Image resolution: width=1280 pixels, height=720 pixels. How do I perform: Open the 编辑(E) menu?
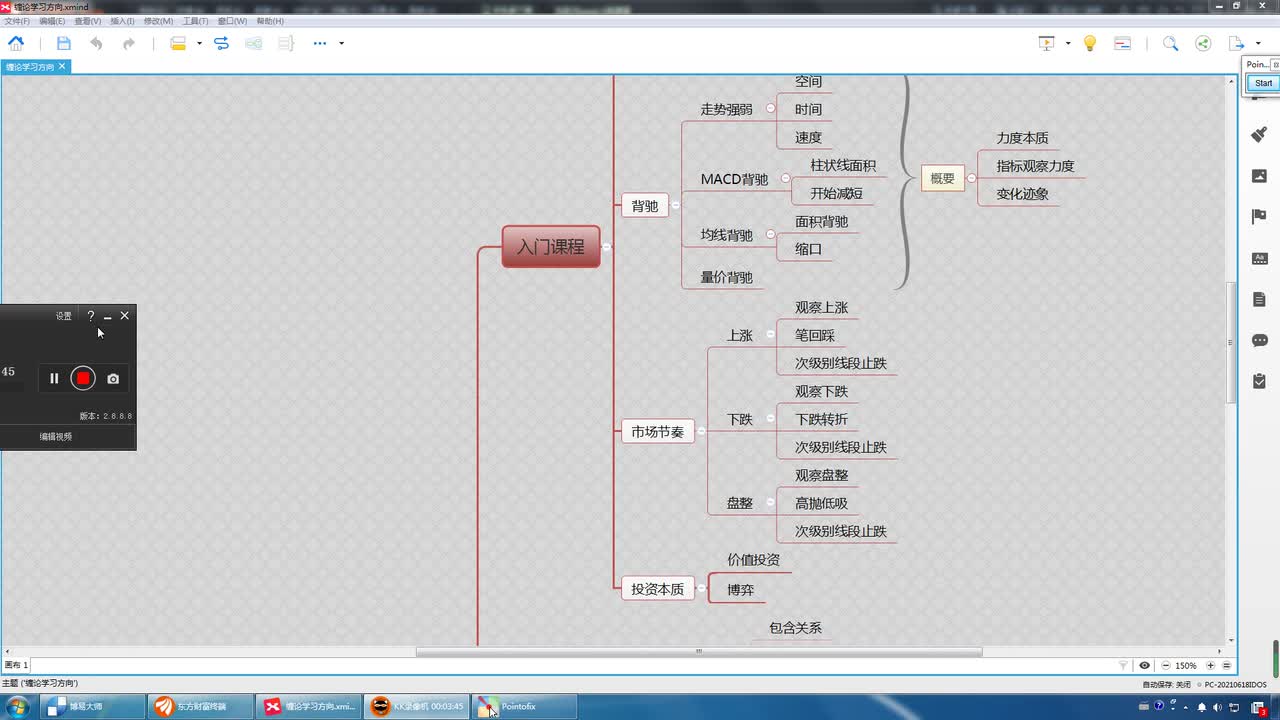point(52,21)
